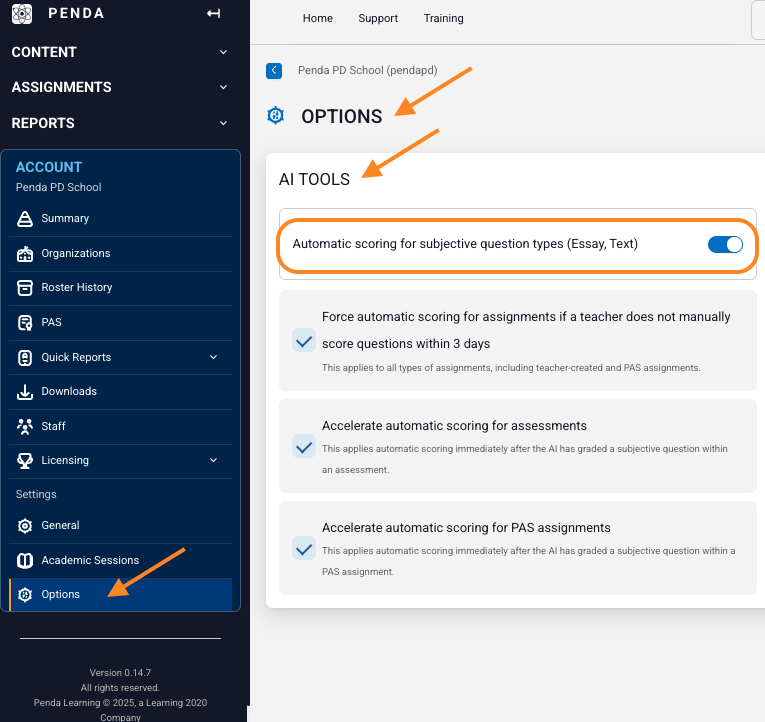Click the OPTIONS page heading
765x722 pixels.
[342, 117]
